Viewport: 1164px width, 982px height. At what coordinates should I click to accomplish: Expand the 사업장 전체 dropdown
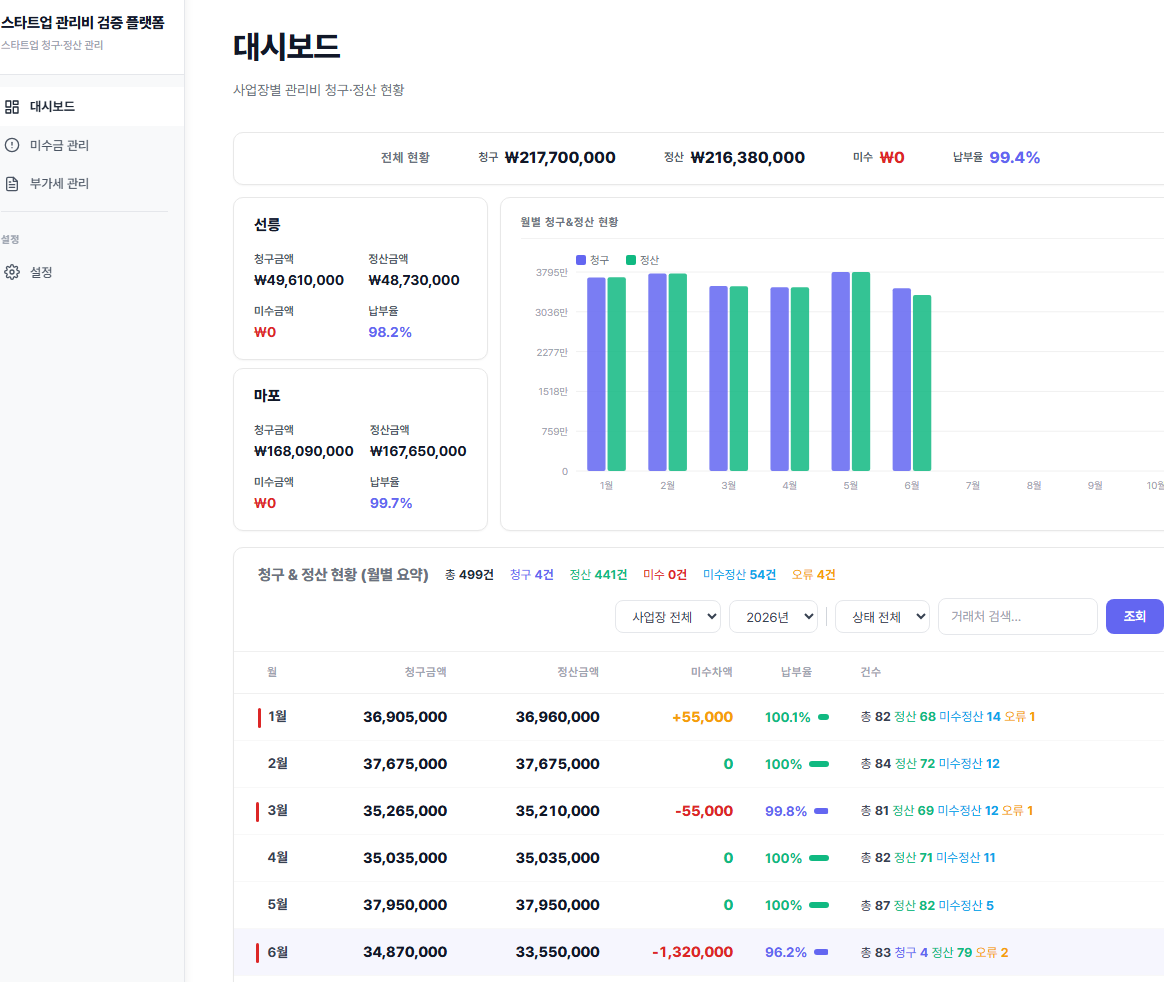[x=667, y=617]
